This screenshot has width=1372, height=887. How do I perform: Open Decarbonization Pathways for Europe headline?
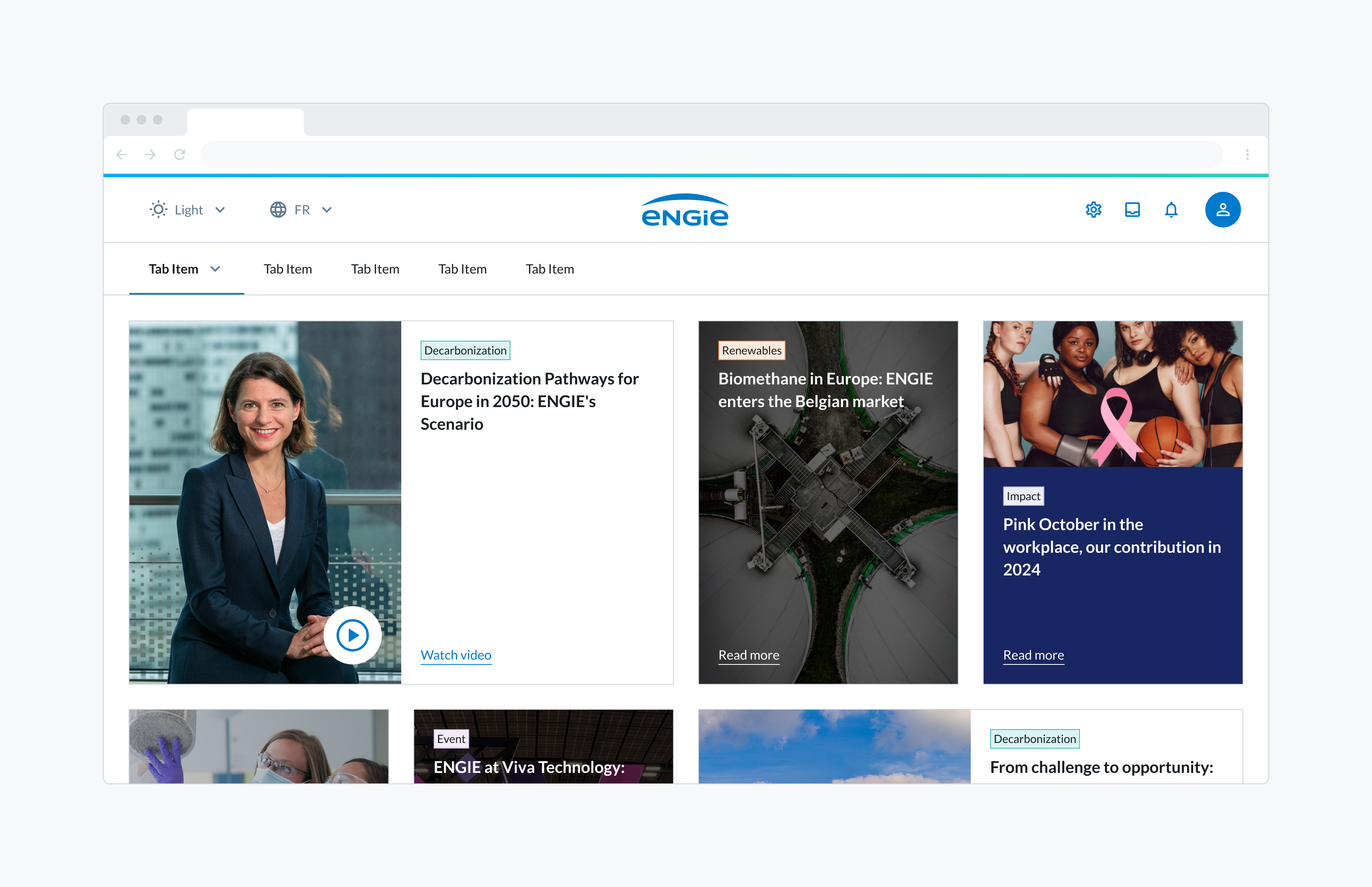click(x=530, y=401)
